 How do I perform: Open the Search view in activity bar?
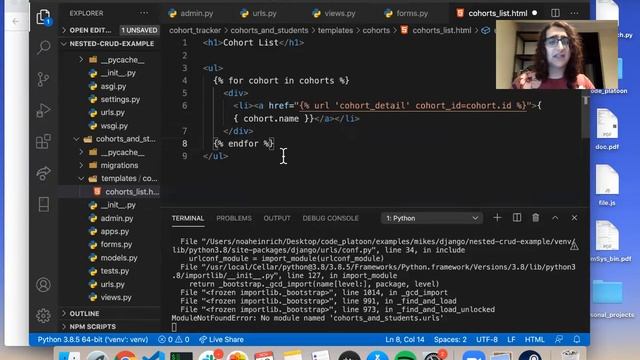[43, 47]
